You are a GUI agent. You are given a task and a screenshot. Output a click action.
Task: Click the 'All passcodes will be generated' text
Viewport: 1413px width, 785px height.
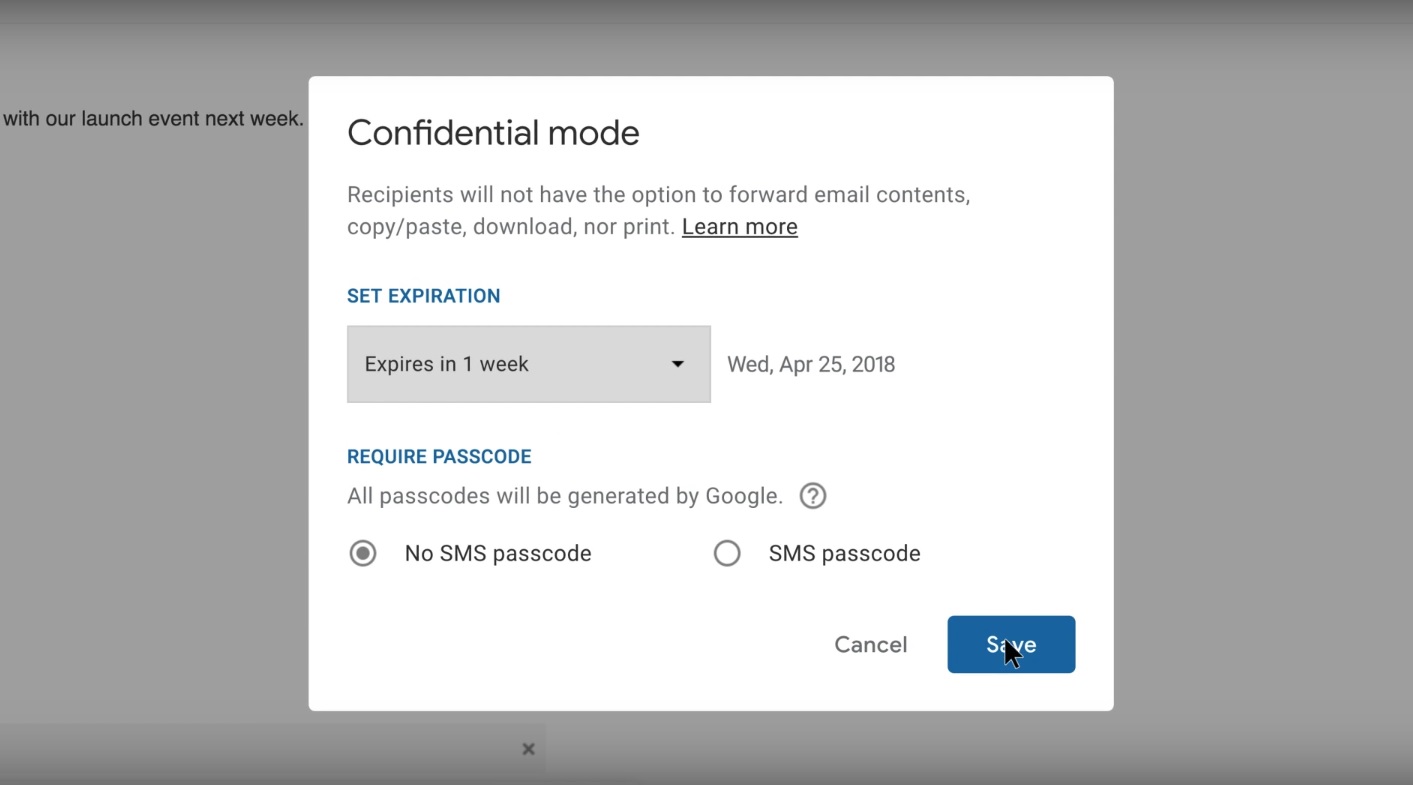point(565,496)
